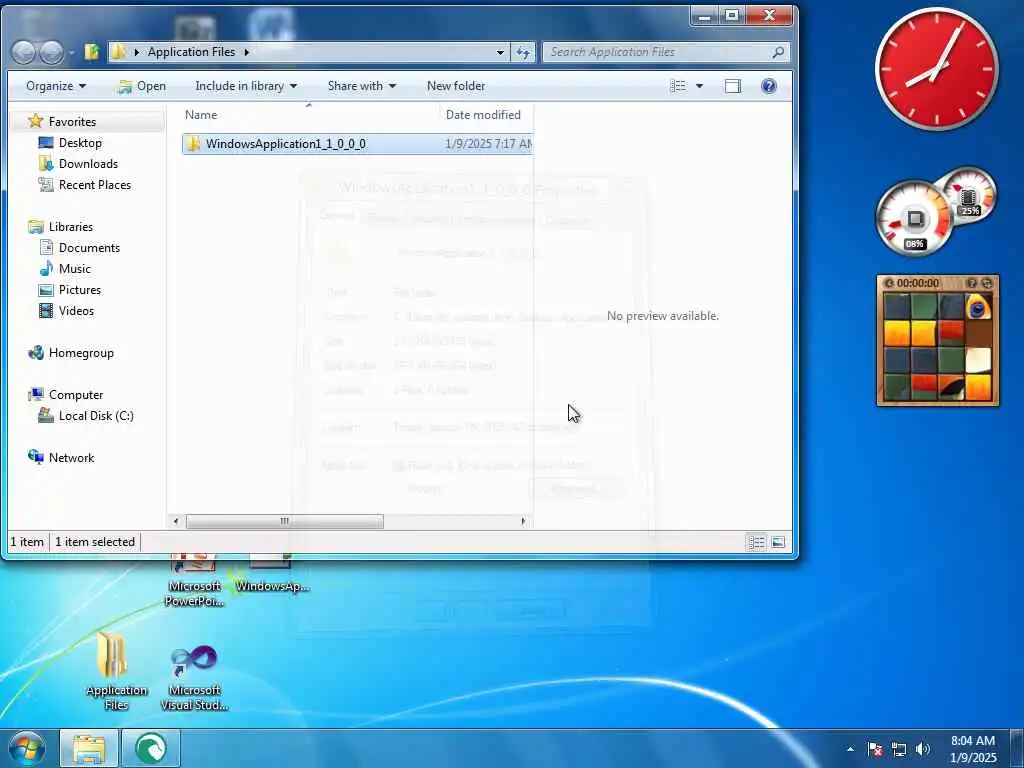Refresh the Application Files address bar
Viewport: 1024px width, 768px height.
[523, 52]
